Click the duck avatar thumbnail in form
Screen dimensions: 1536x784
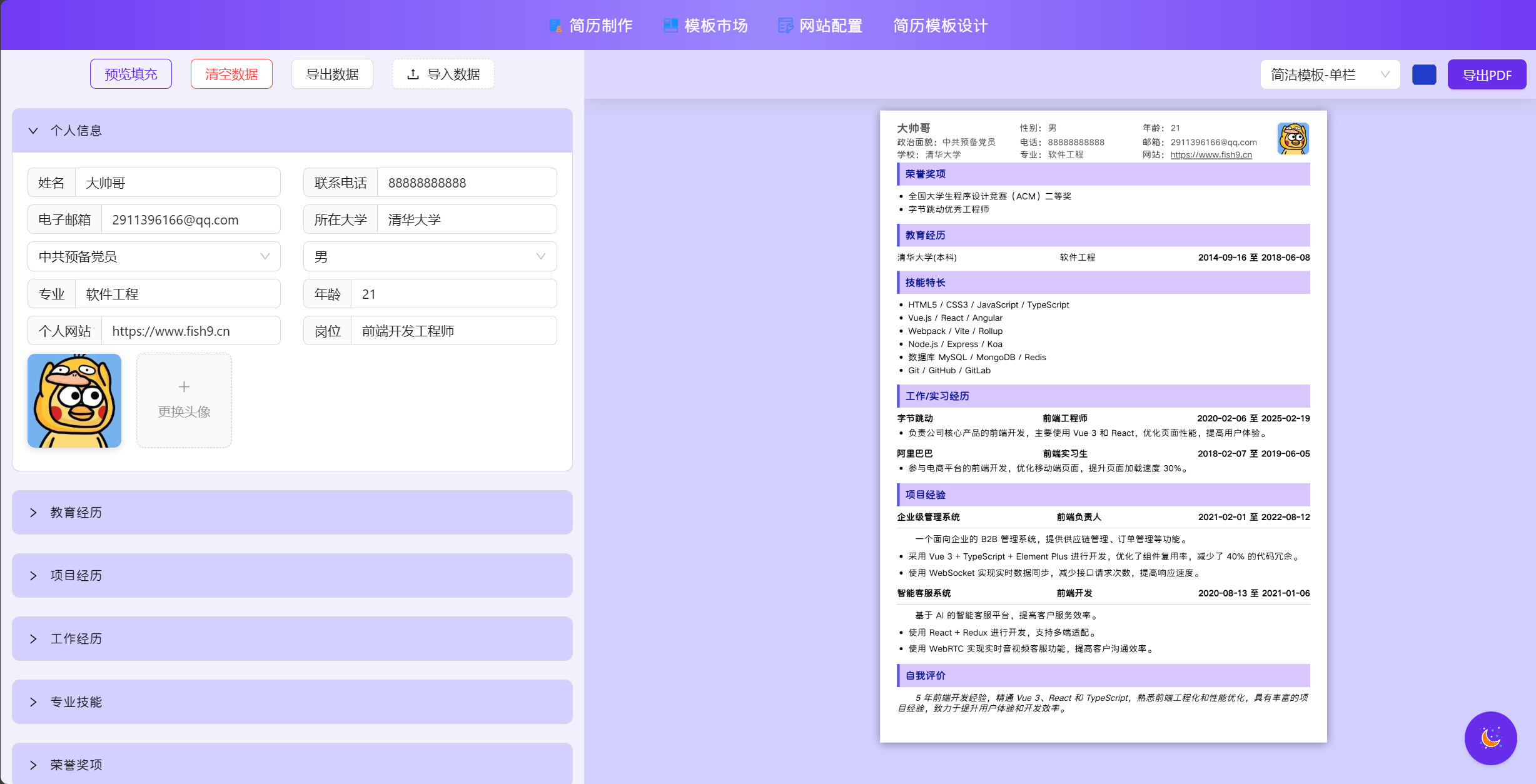click(x=74, y=401)
